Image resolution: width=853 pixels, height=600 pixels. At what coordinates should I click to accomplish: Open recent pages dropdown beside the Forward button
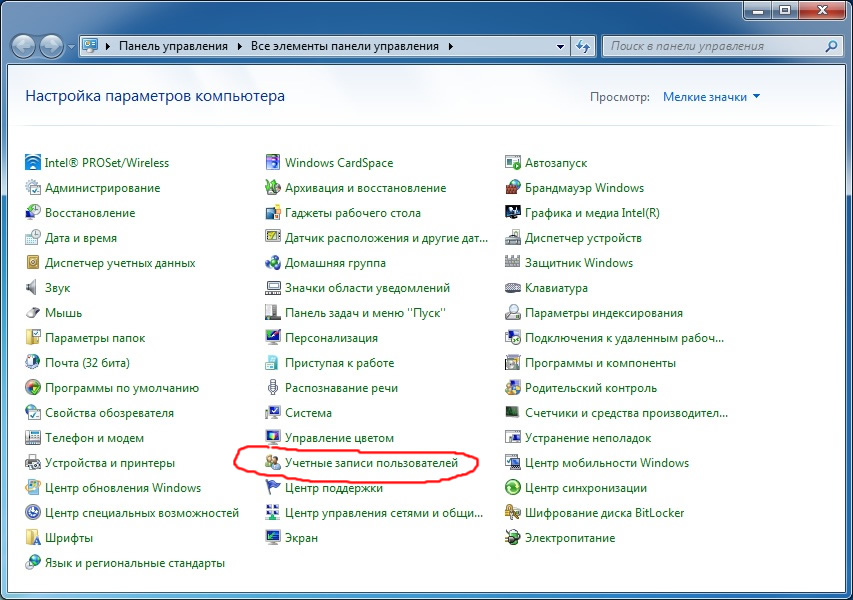click(x=71, y=47)
